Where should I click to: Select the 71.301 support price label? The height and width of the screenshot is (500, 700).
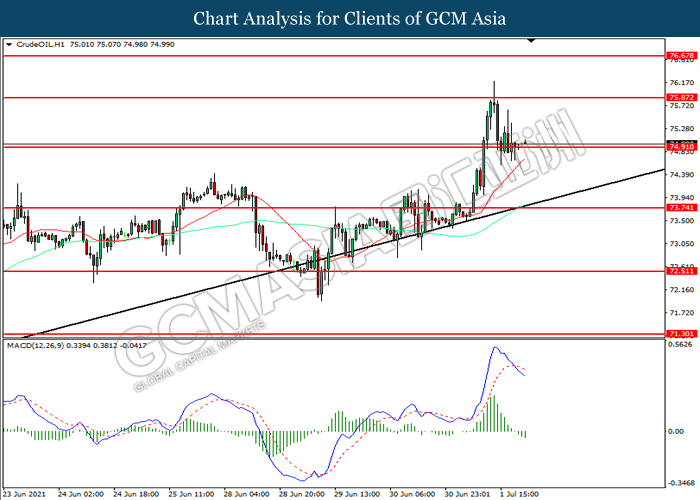[x=681, y=333]
